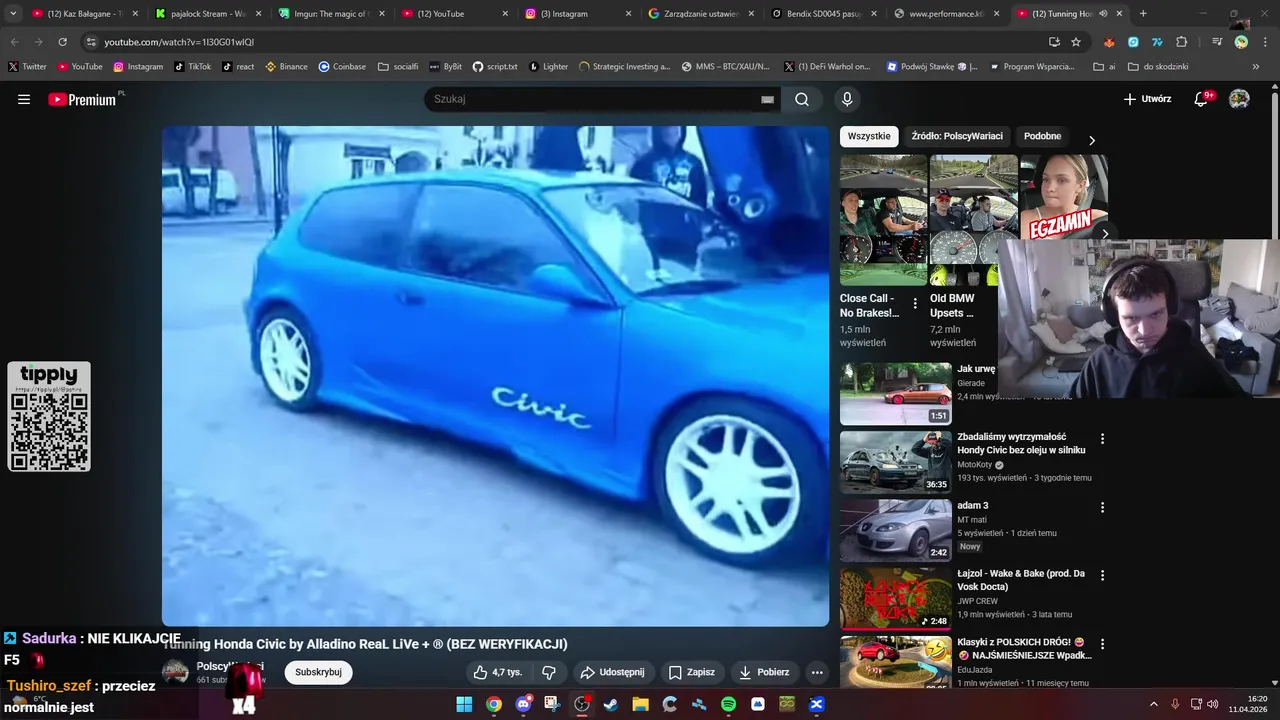The width and height of the screenshot is (1280, 720).
Task: Mute the Tunning Honda tab audio icon
Action: pos(1103,14)
